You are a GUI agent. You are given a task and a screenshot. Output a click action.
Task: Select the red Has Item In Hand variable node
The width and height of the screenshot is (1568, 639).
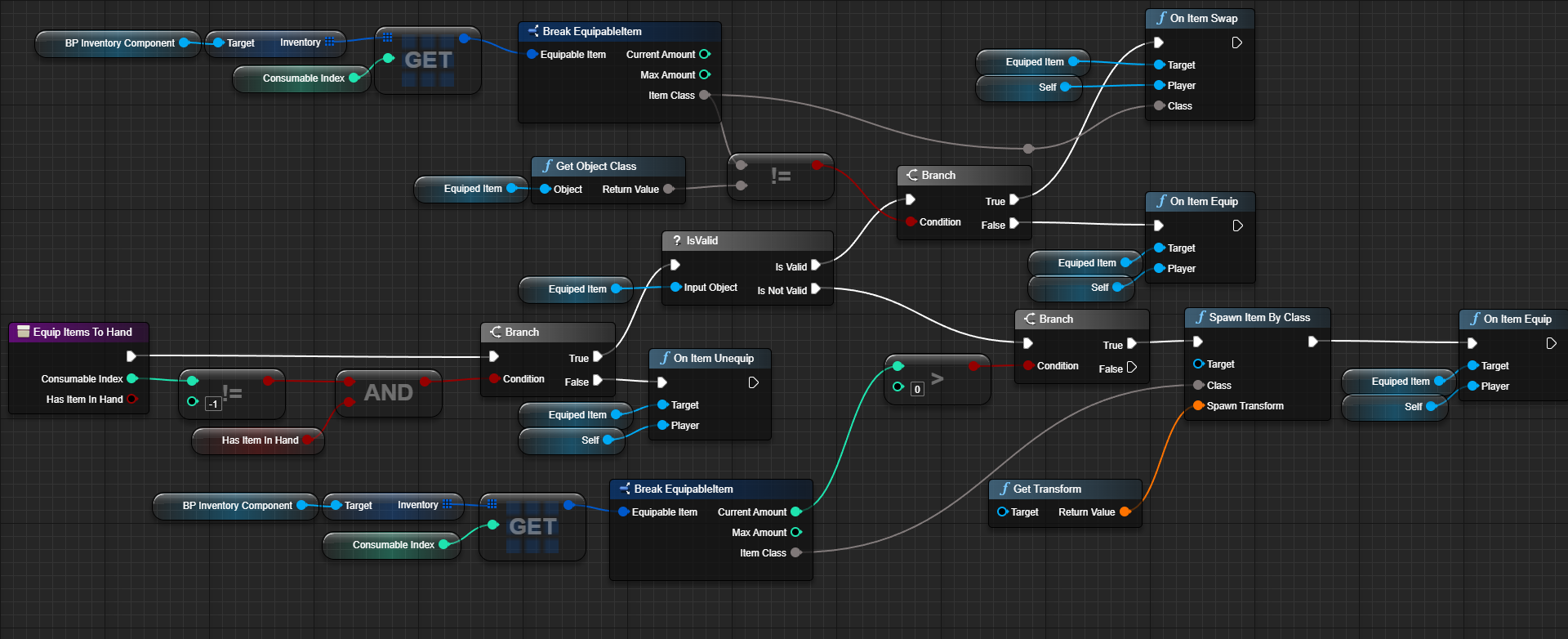coord(258,440)
